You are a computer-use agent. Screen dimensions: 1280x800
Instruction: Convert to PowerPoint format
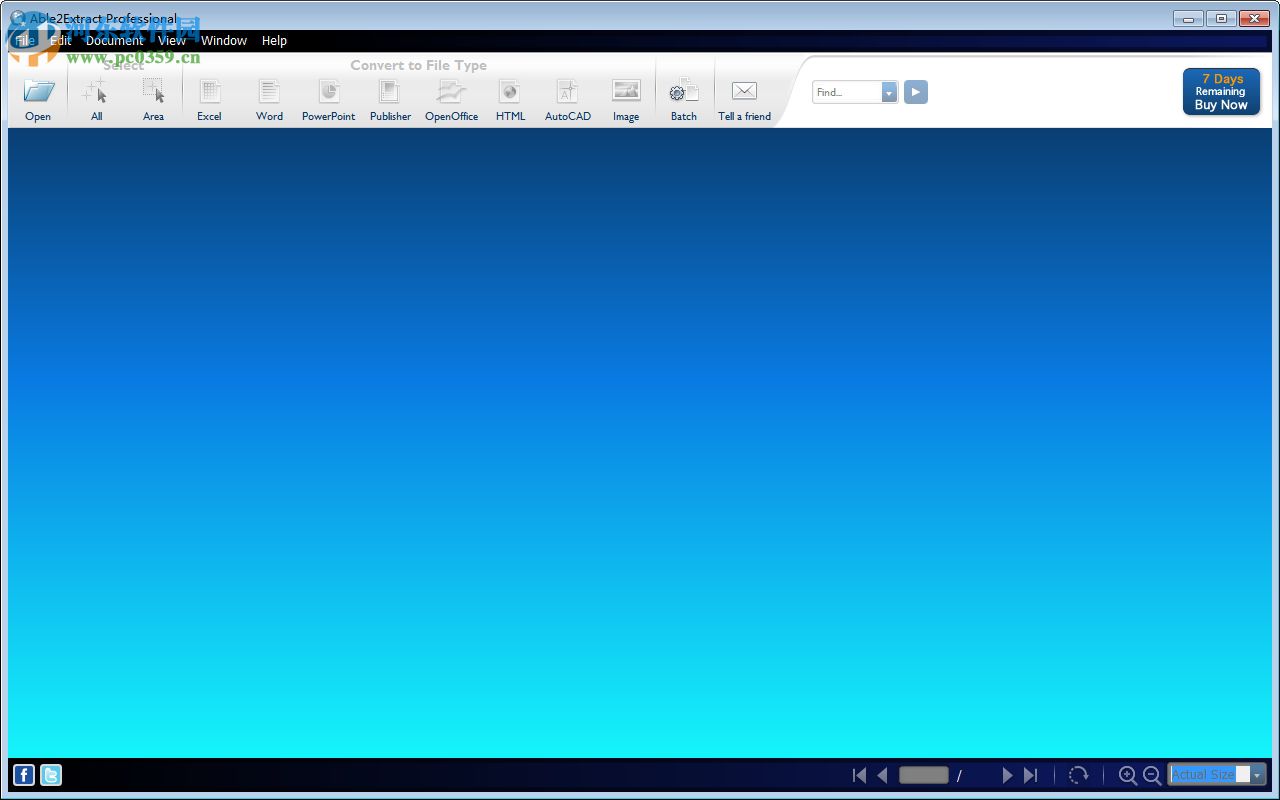(x=329, y=92)
